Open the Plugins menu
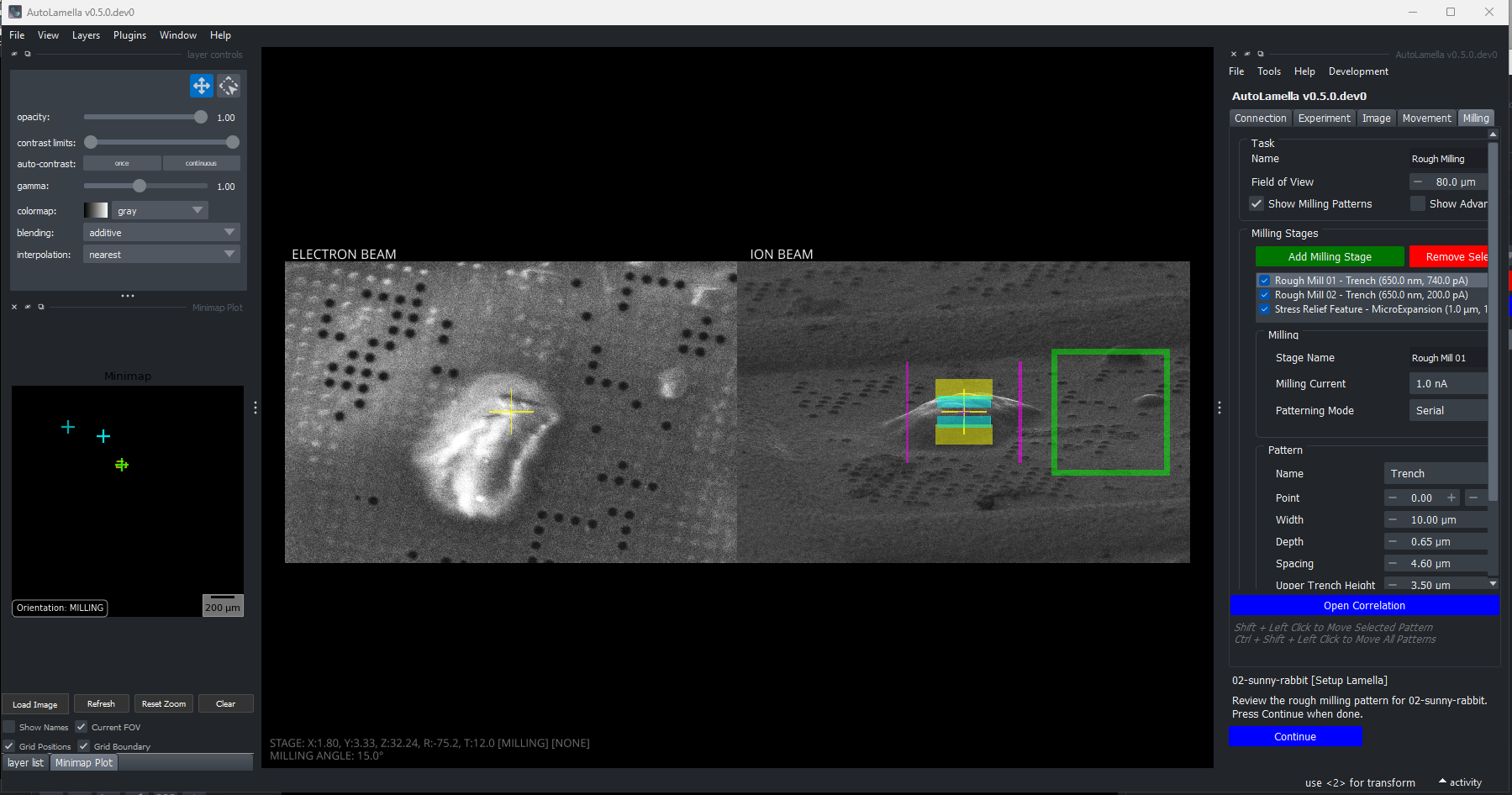Screen dimensions: 1512x795 coord(129,35)
